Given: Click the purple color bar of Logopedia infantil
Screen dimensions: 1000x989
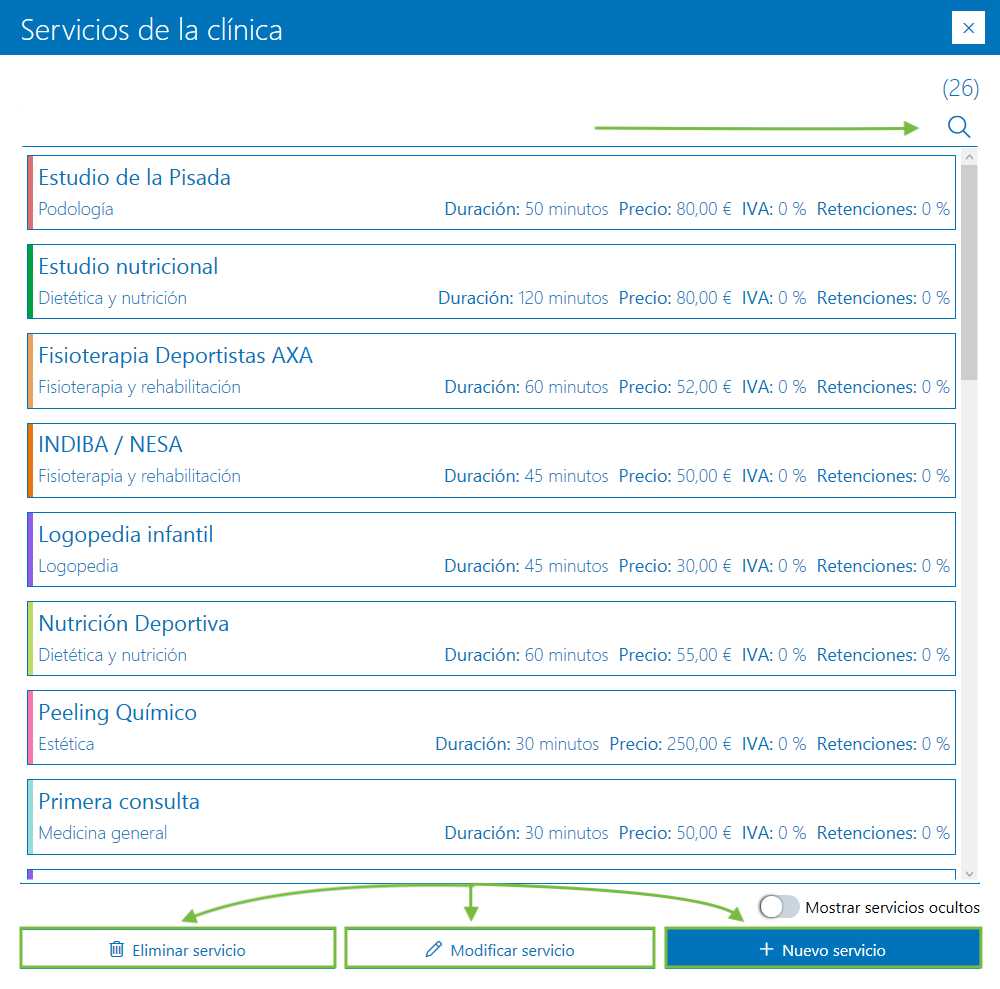Looking at the screenshot, I should point(31,548).
